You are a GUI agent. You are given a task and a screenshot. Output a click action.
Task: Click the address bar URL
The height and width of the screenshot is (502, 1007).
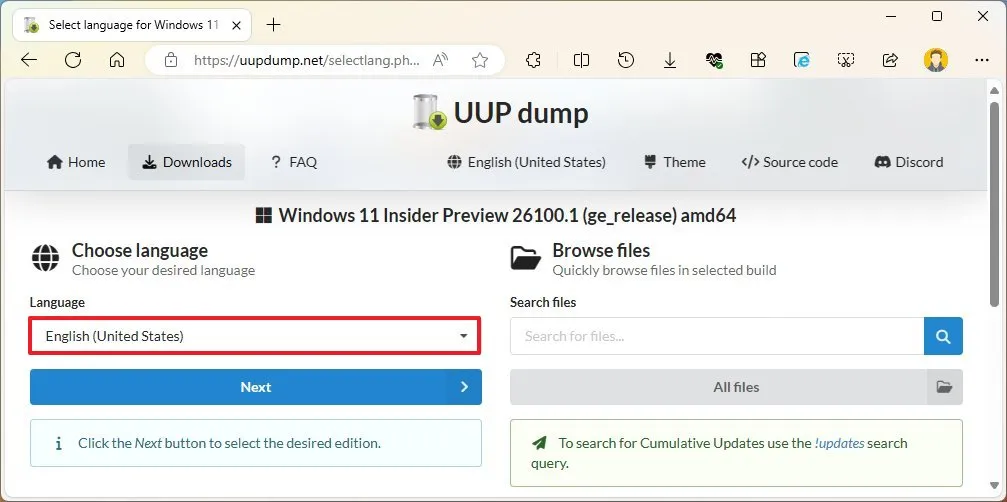pyautogui.click(x=307, y=60)
